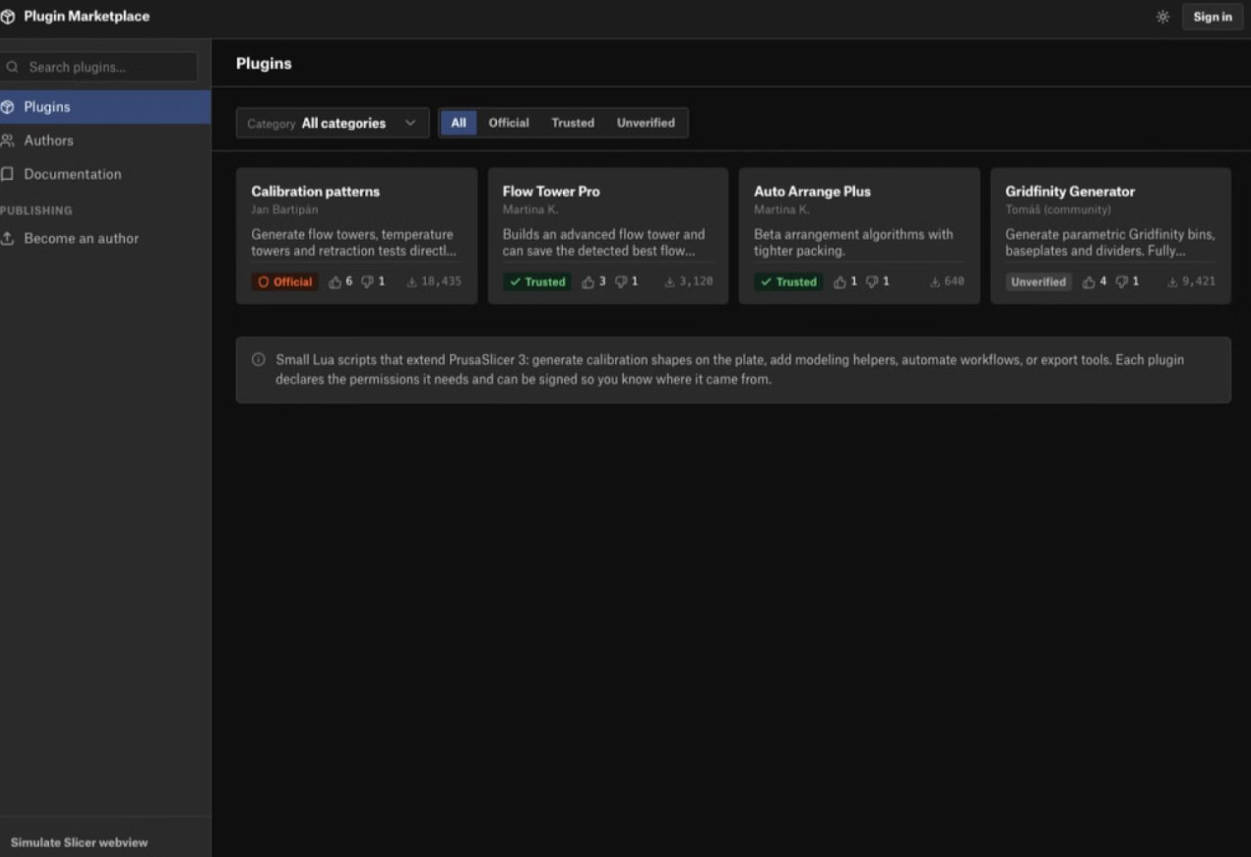This screenshot has width=1251, height=857.
Task: Click the Gridfinity Generator description text
Action: point(1110,242)
